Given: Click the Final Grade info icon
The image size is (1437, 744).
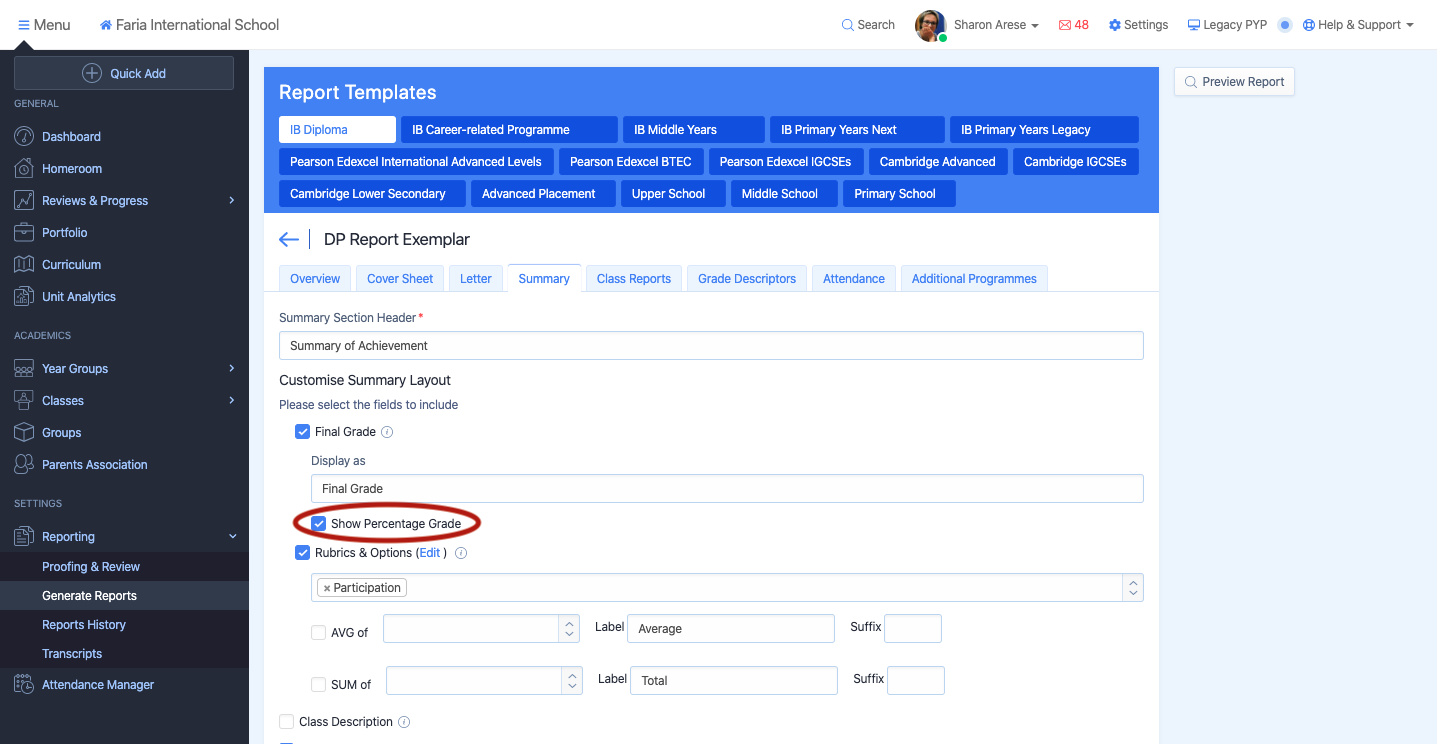Looking at the screenshot, I should coord(387,432).
